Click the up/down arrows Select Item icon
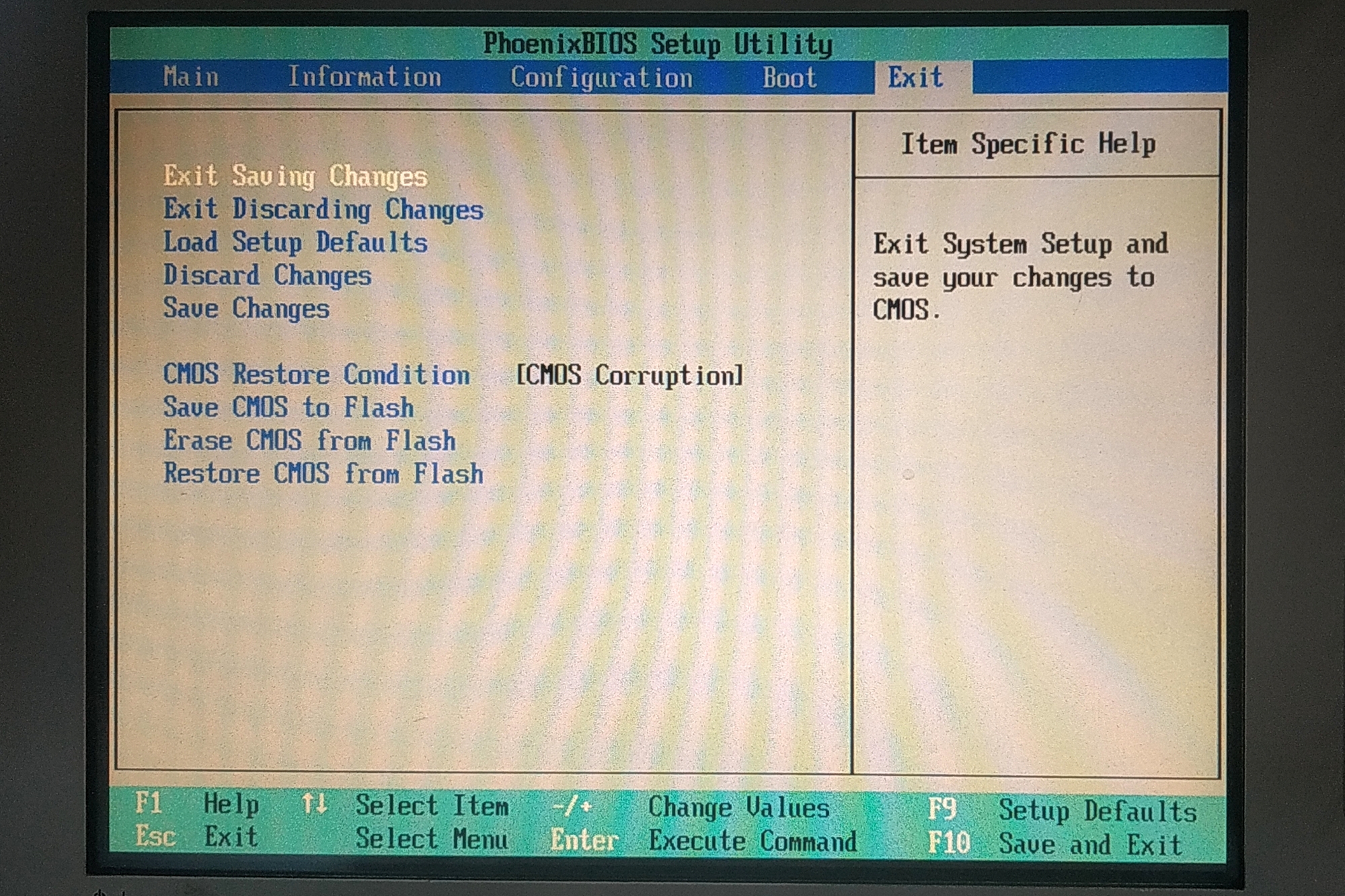1345x896 pixels. (314, 803)
